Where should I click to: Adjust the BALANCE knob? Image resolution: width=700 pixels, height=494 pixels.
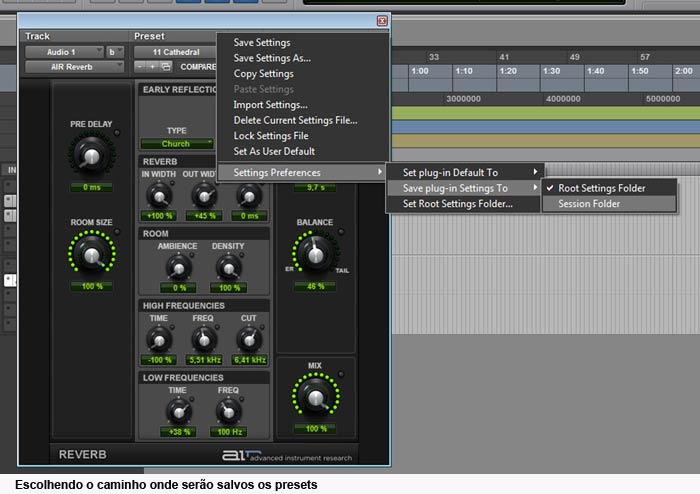315,254
